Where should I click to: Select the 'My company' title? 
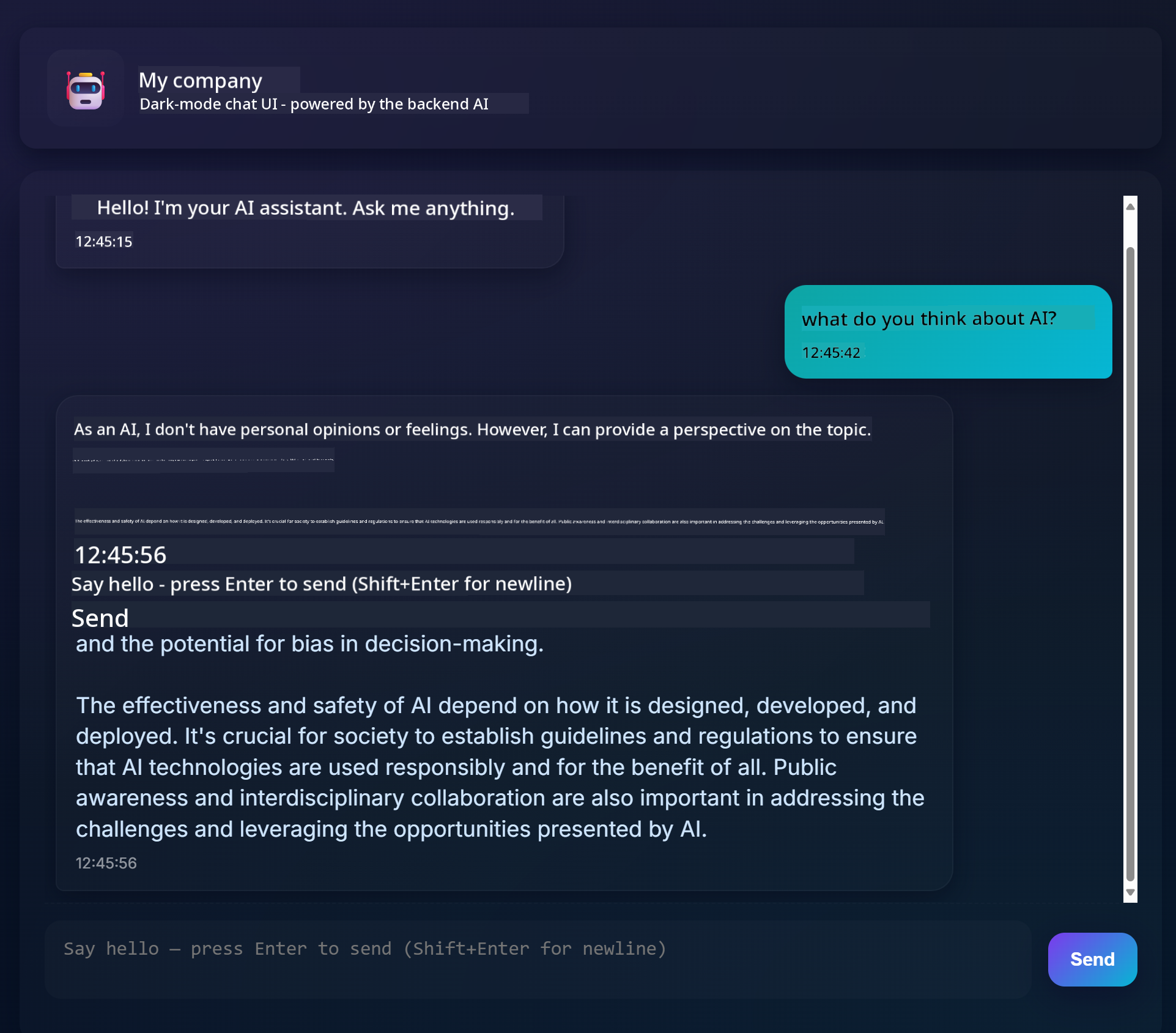[200, 80]
